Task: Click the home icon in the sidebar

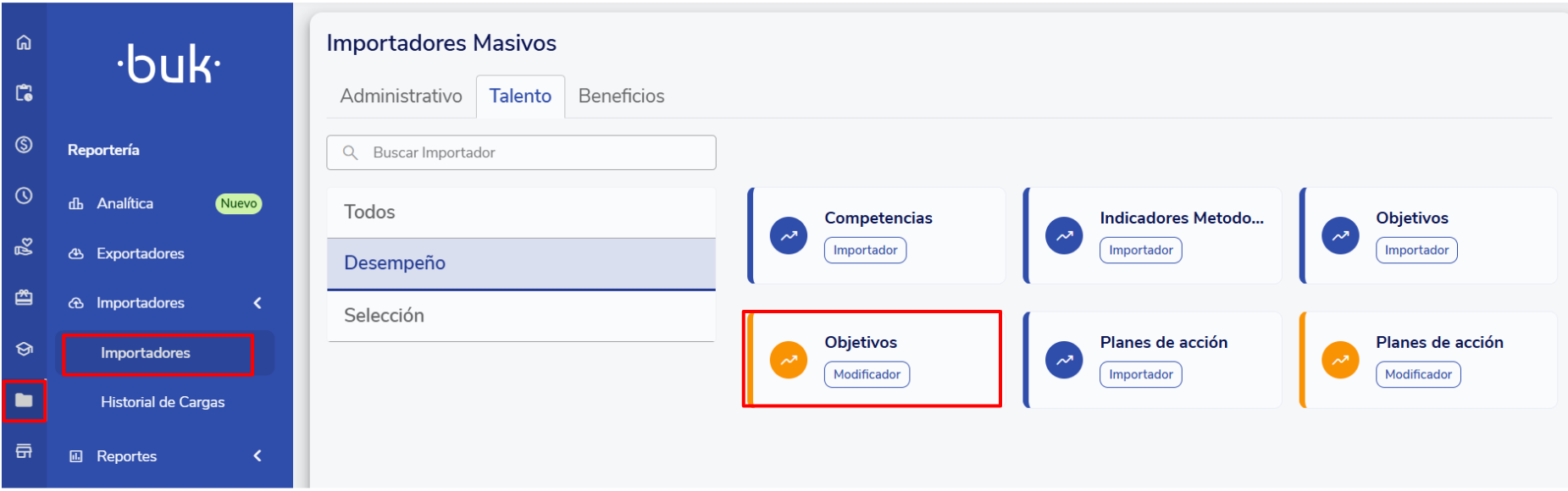Action: 24,42
